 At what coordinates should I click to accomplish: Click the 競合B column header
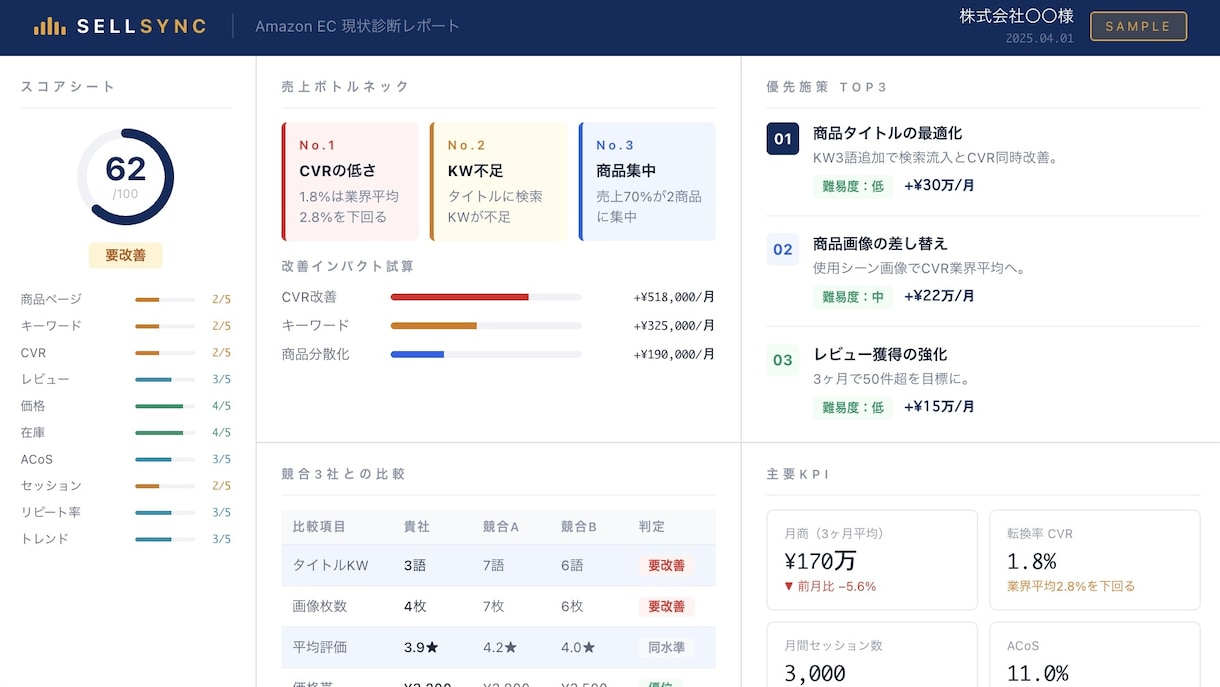[x=579, y=527]
